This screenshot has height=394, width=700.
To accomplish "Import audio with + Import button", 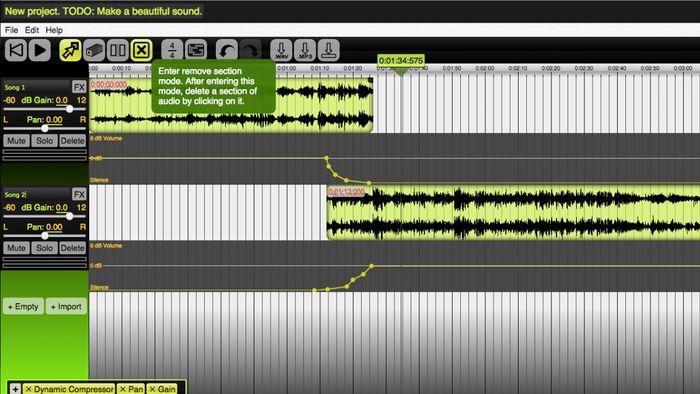I will pos(66,307).
